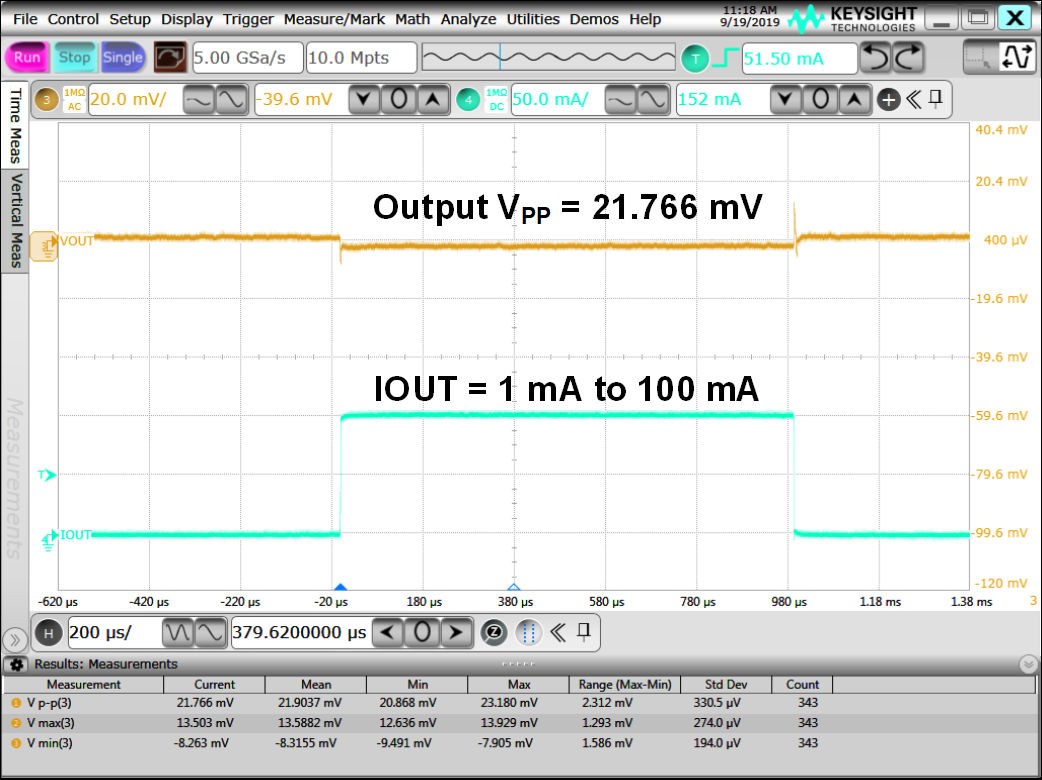The image size is (1042, 780).
Task: Zero the horizontal position offset
Action: [422, 632]
